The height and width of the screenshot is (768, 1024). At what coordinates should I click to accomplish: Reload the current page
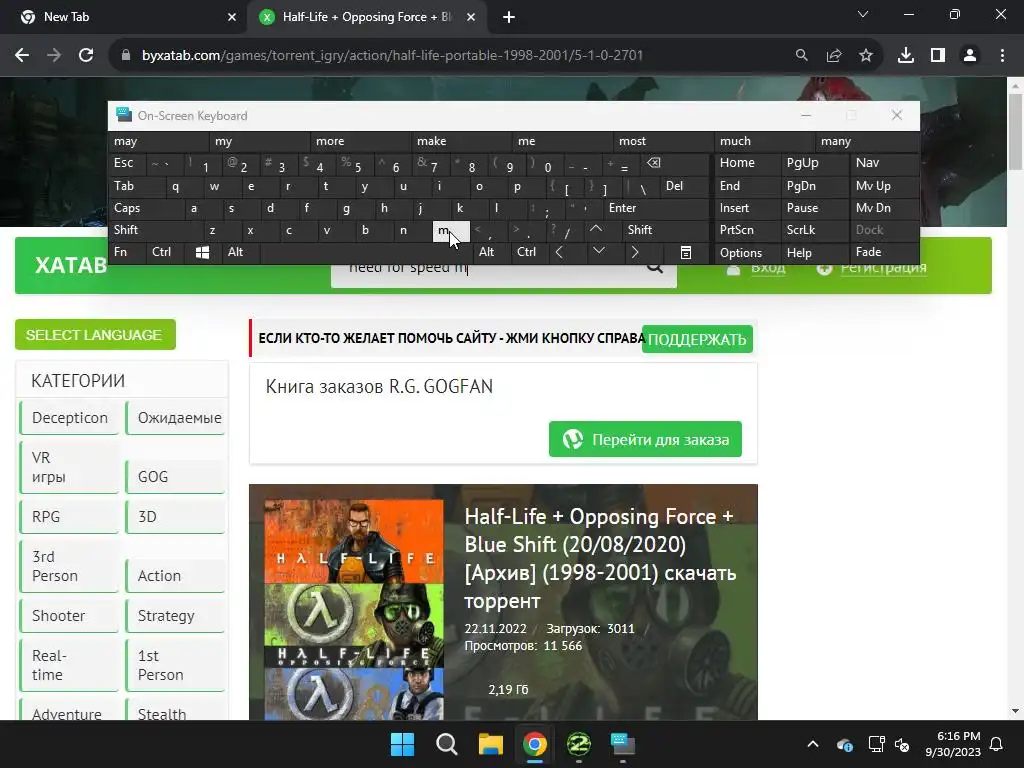pyautogui.click(x=86, y=56)
